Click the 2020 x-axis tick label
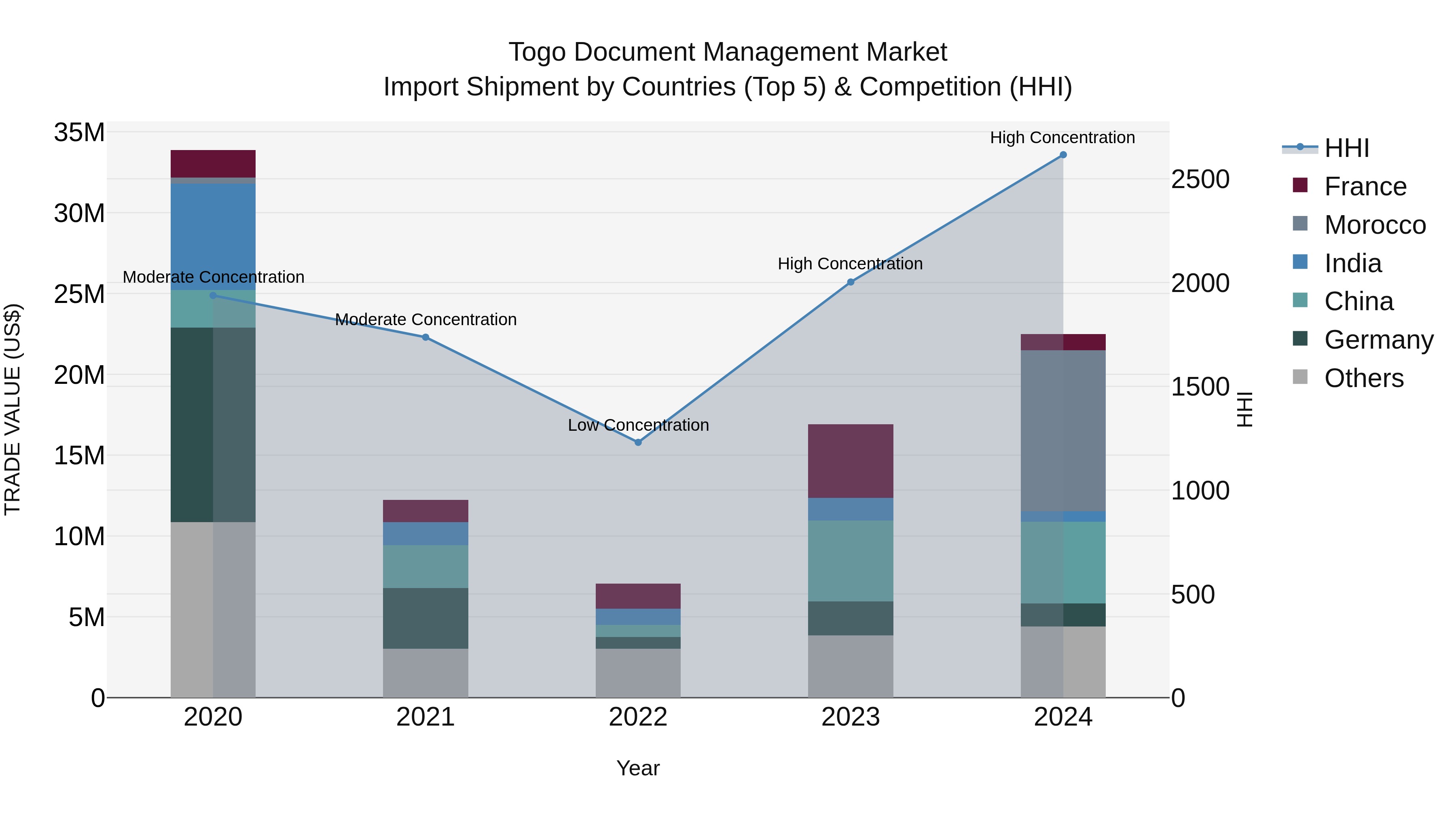 (213, 717)
